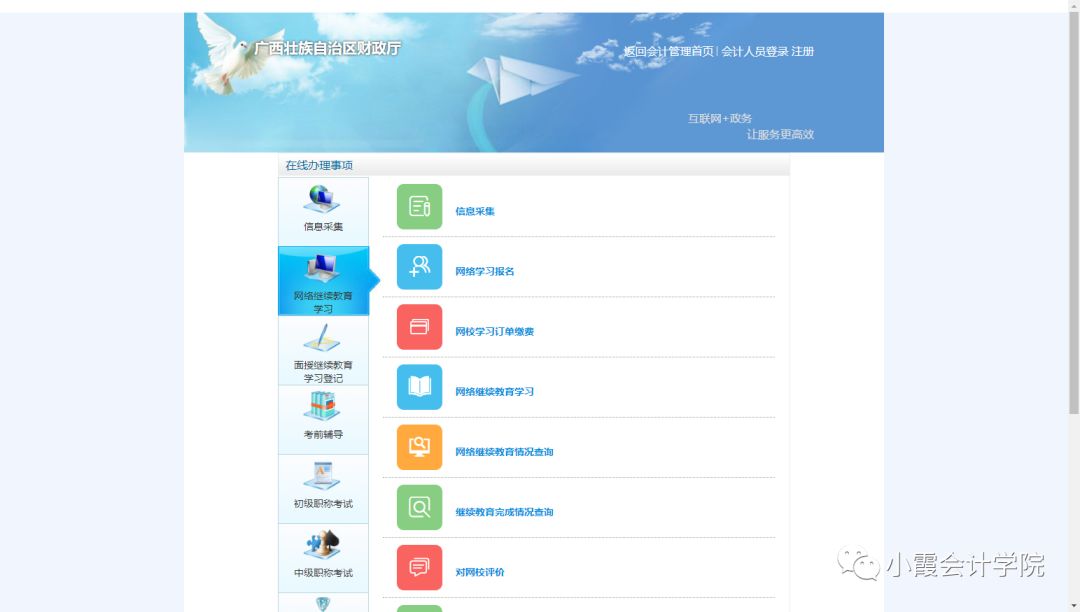Viewport: 1080px width, 612px height.
Task: Select the 信息采集 green notepad icon
Action: [418, 206]
